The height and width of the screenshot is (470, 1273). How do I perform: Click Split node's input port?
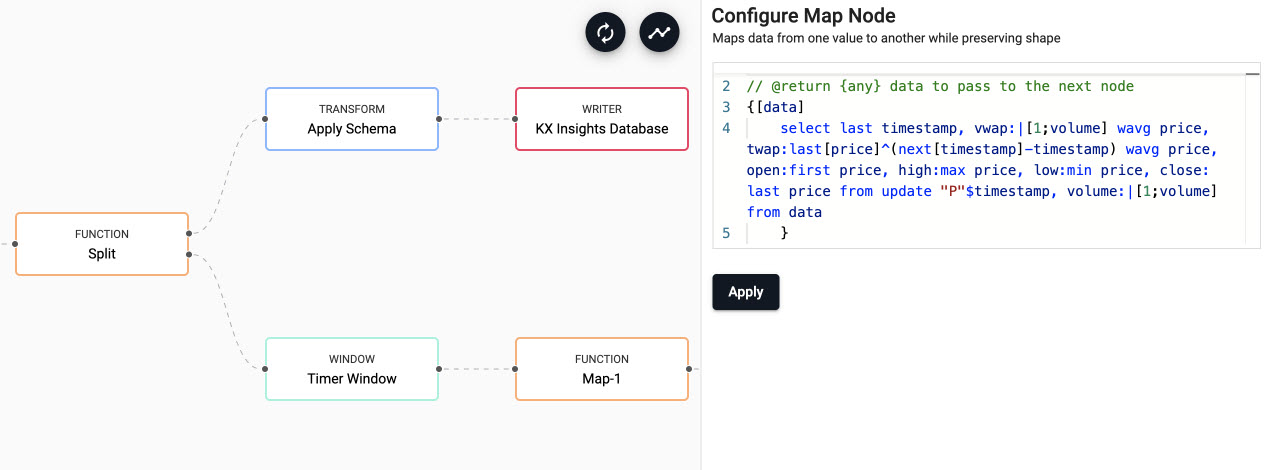pos(15,244)
